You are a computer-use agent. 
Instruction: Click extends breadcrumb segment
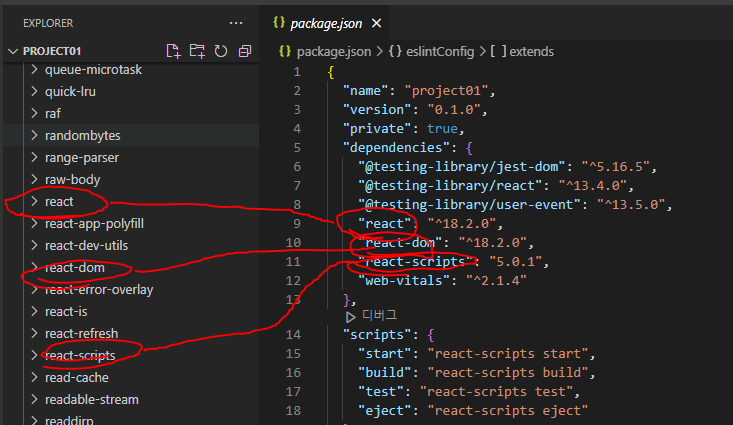532,51
